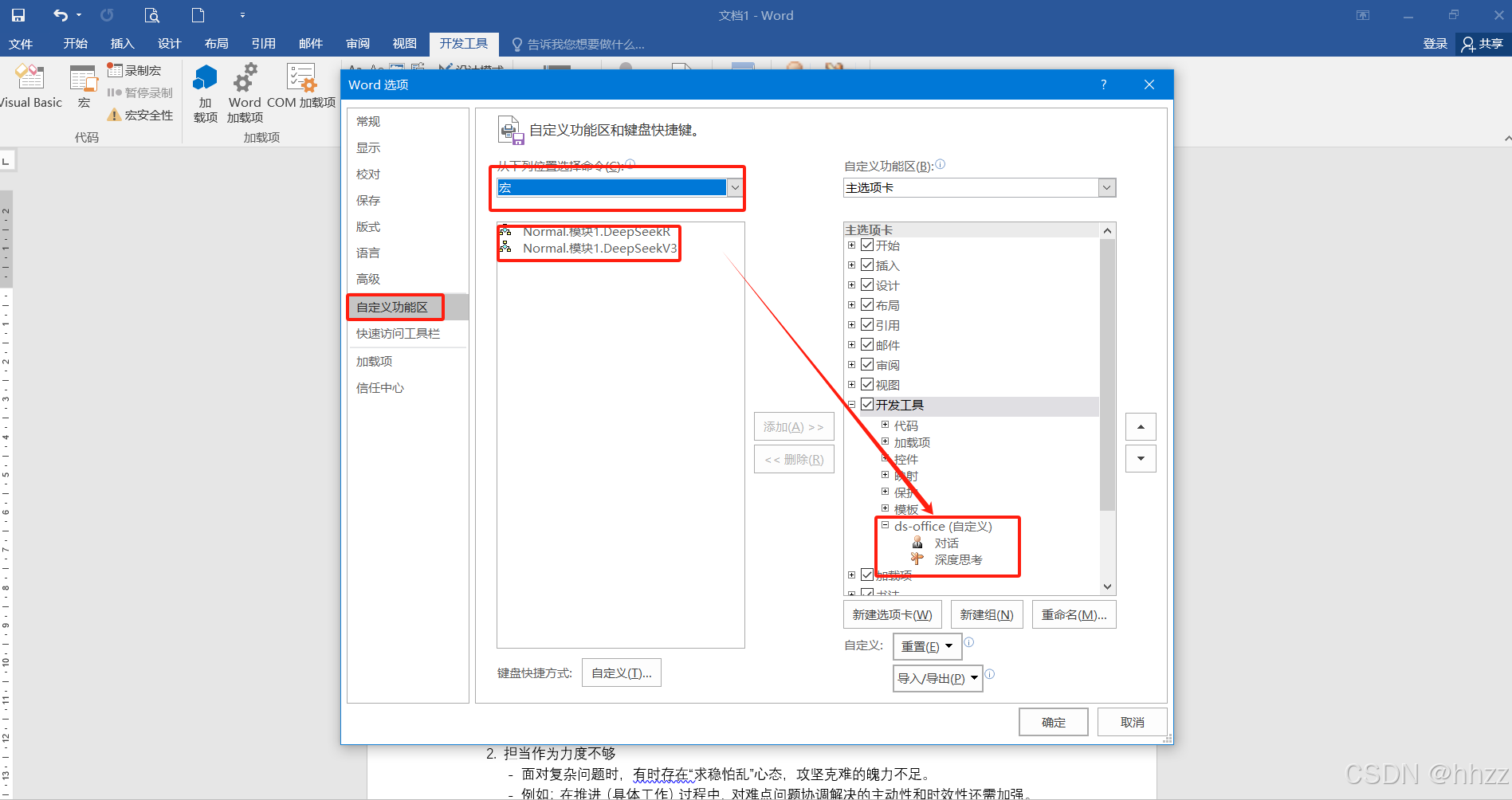The width and height of the screenshot is (1512, 800).
Task: Click the scrollbar down arrow in tabs list
Action: (1107, 587)
